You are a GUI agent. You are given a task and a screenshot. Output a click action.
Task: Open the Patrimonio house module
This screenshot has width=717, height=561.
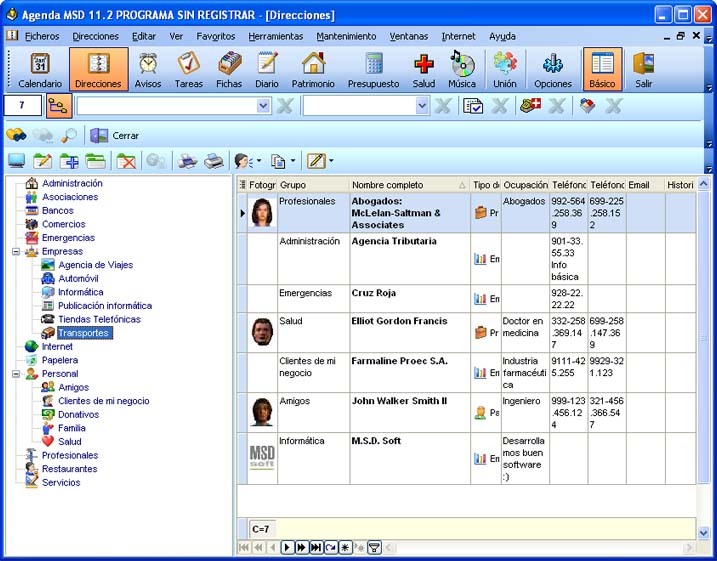click(x=313, y=69)
